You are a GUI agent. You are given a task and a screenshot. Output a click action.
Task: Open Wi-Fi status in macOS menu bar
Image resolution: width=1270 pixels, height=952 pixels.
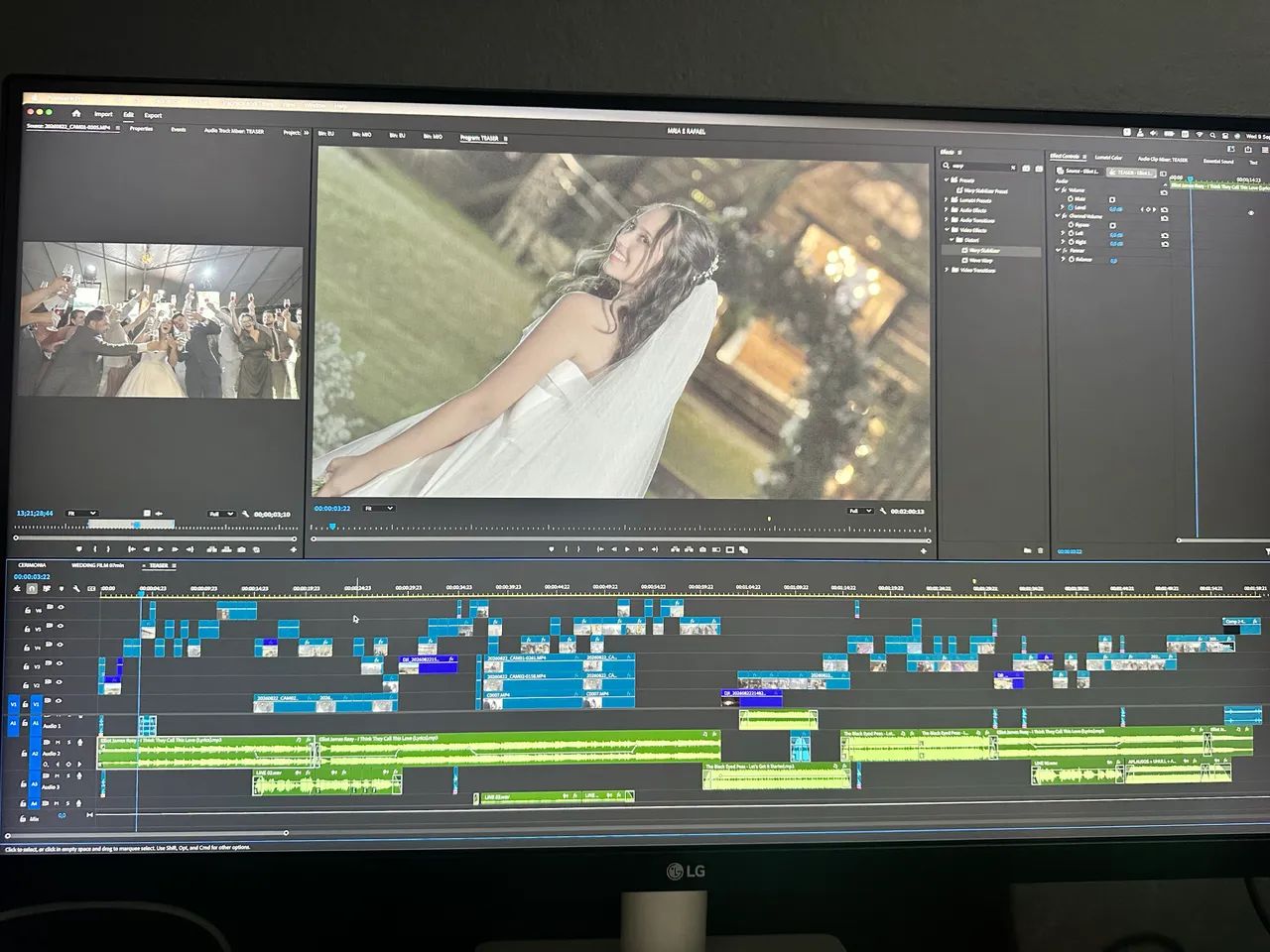coord(1200,135)
